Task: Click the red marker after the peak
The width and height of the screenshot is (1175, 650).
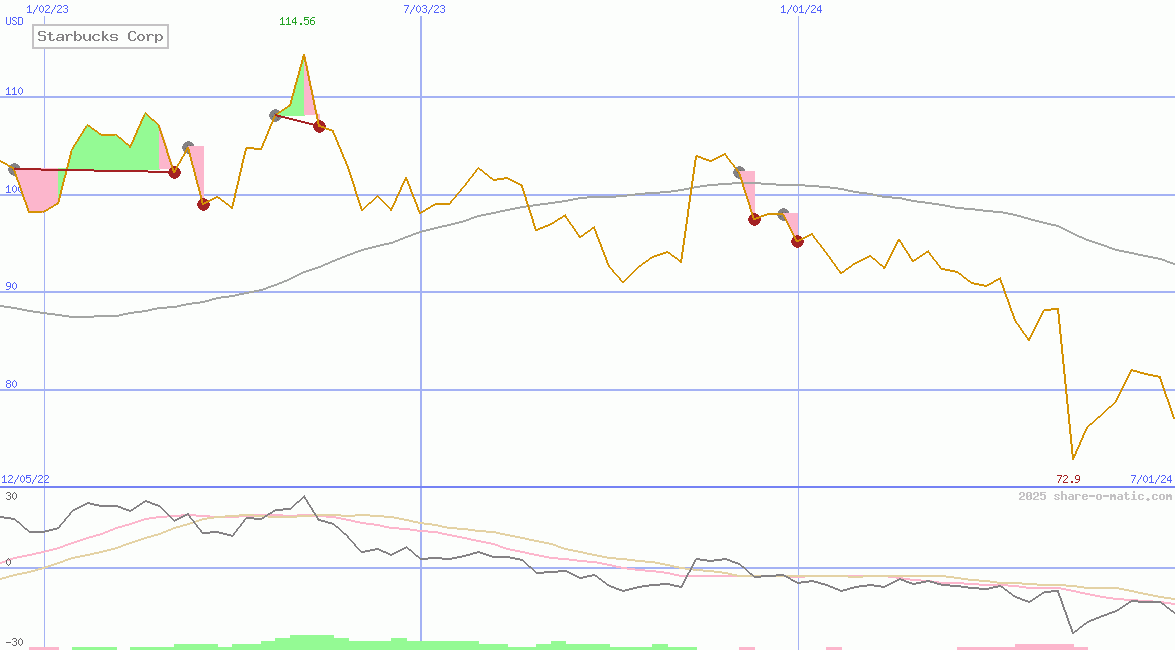Action: pos(319,126)
